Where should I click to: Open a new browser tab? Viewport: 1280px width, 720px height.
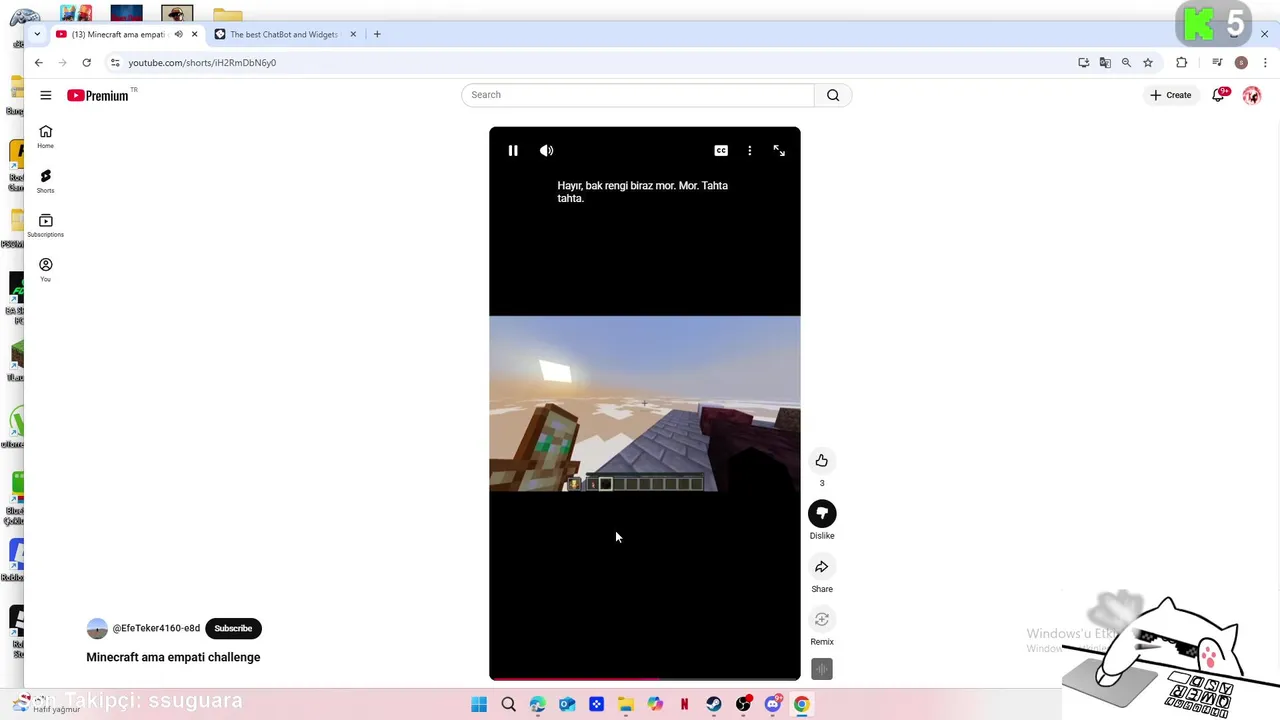(x=377, y=34)
